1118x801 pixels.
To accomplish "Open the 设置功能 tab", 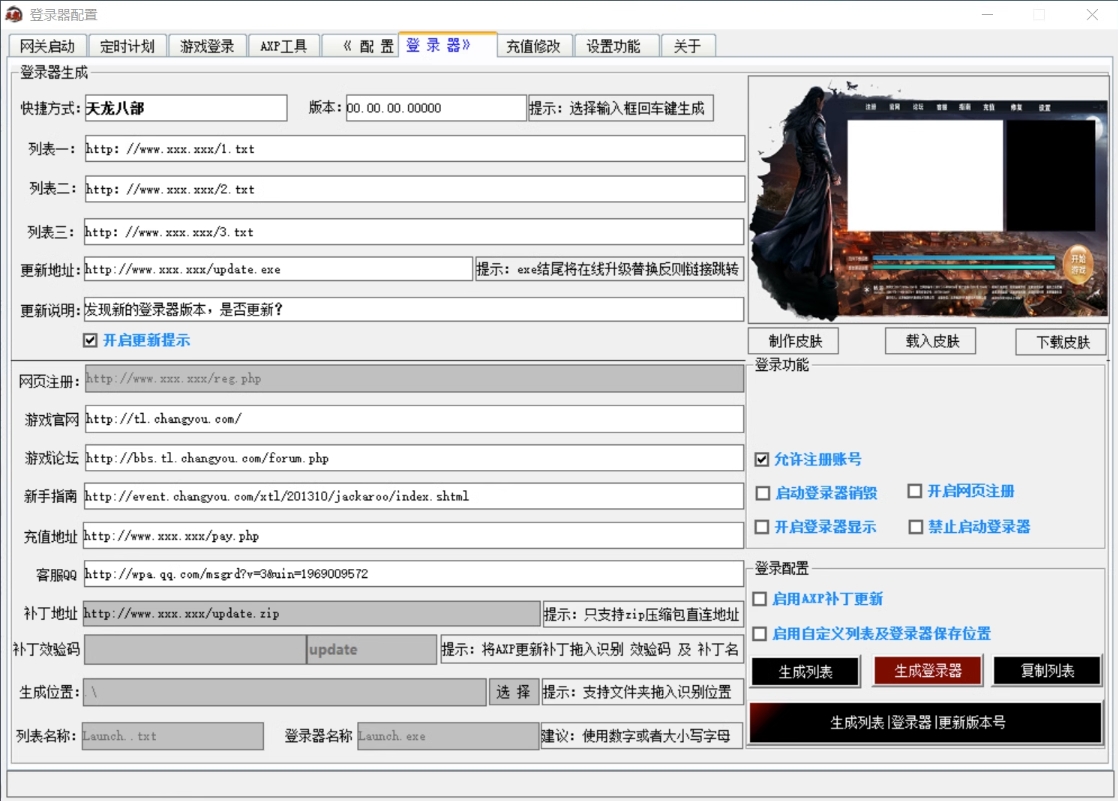I will (616, 46).
